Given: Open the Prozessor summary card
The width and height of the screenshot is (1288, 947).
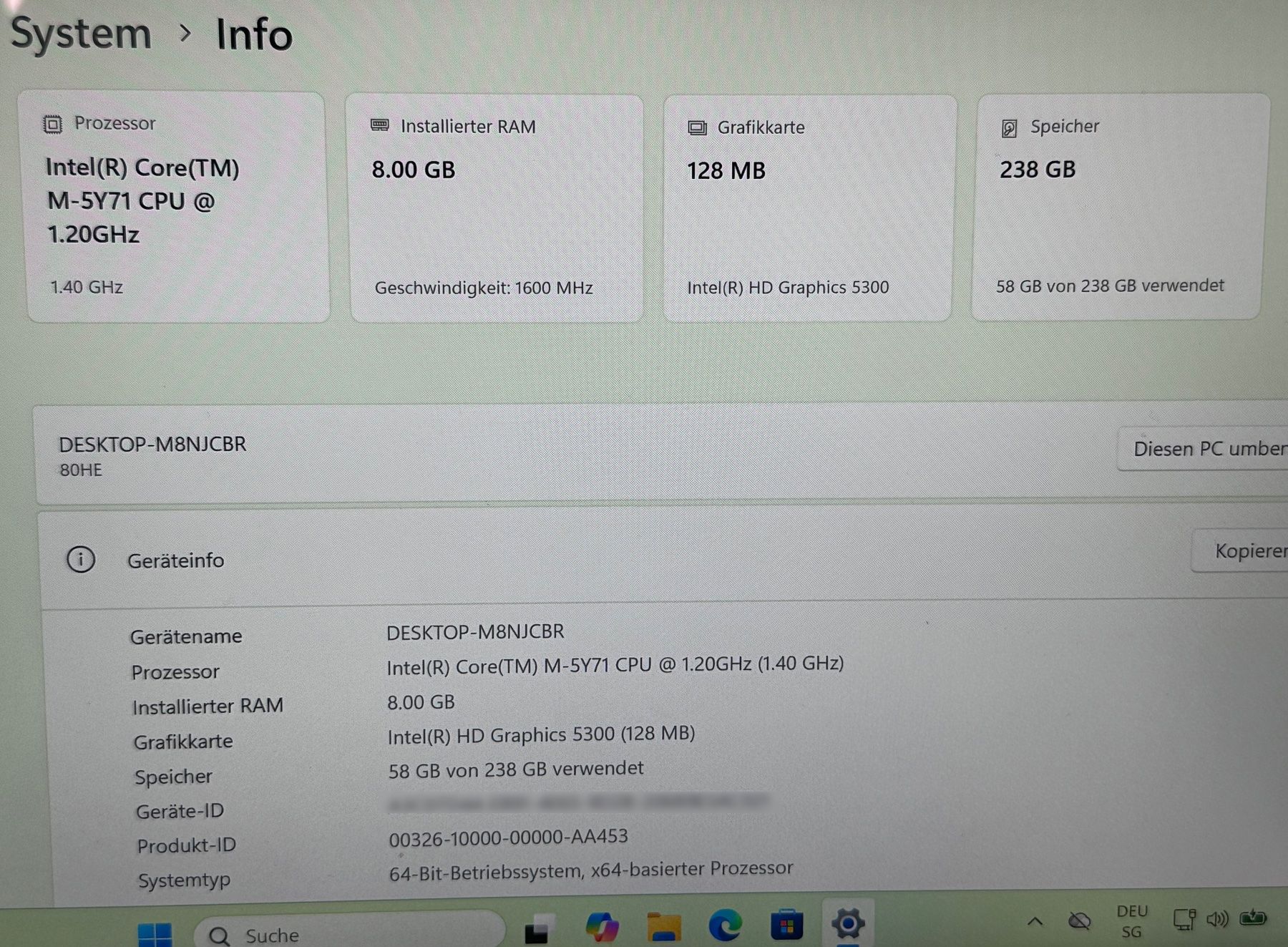Looking at the screenshot, I should tap(176, 207).
